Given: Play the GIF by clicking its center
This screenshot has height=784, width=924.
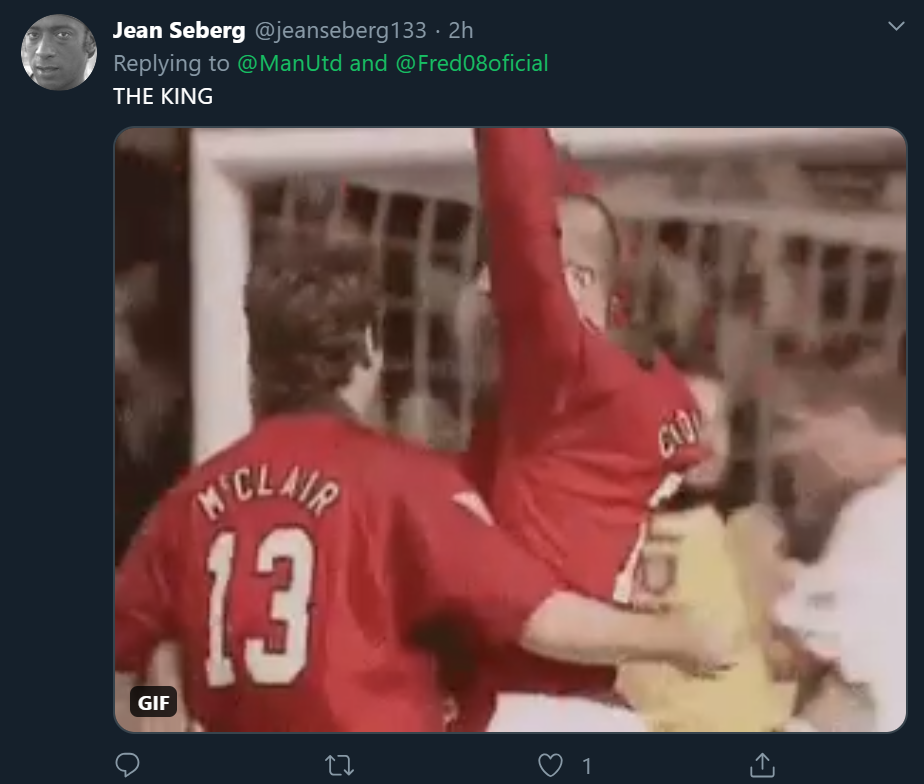Looking at the screenshot, I should [510, 430].
